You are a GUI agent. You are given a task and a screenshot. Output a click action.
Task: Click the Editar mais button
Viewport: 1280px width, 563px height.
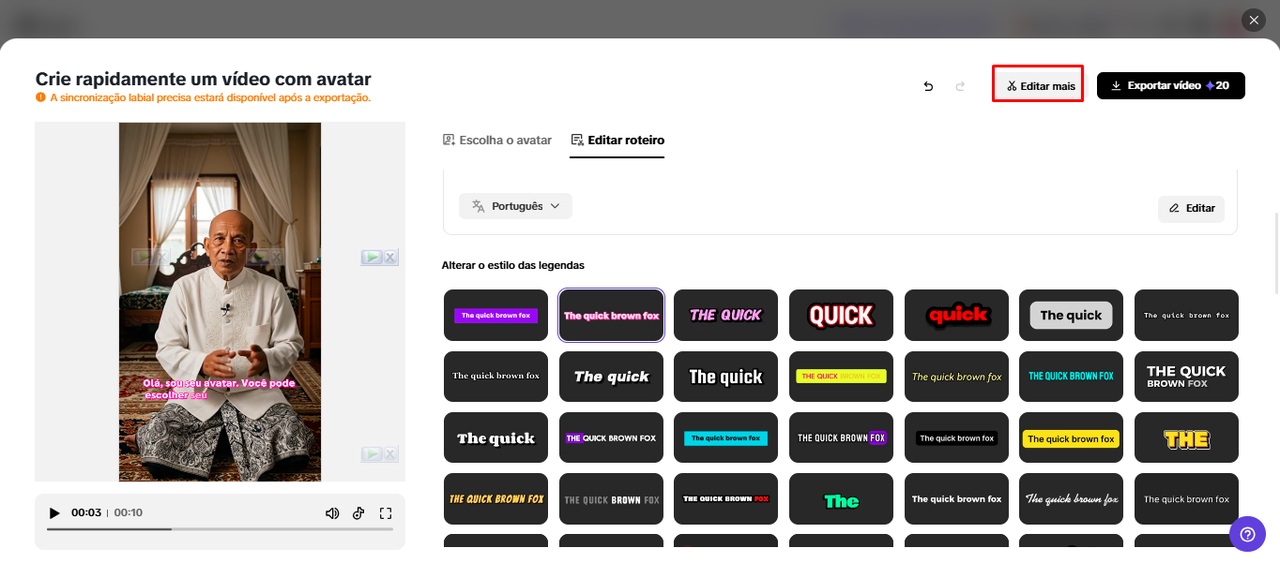(x=1038, y=86)
